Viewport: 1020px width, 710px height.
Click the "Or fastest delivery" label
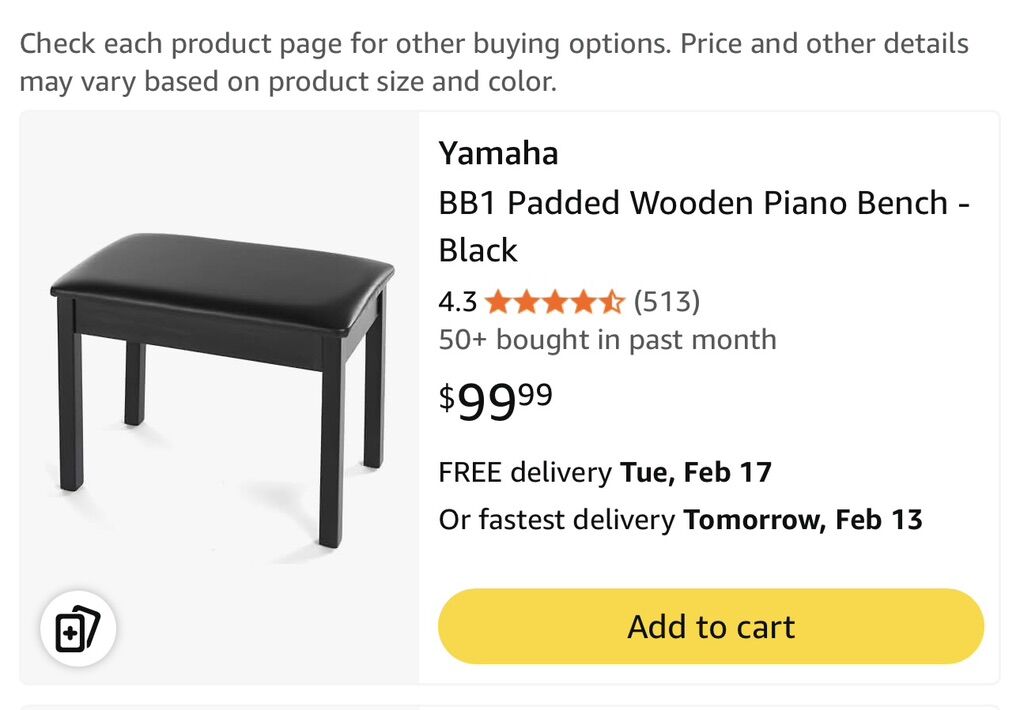pos(556,520)
